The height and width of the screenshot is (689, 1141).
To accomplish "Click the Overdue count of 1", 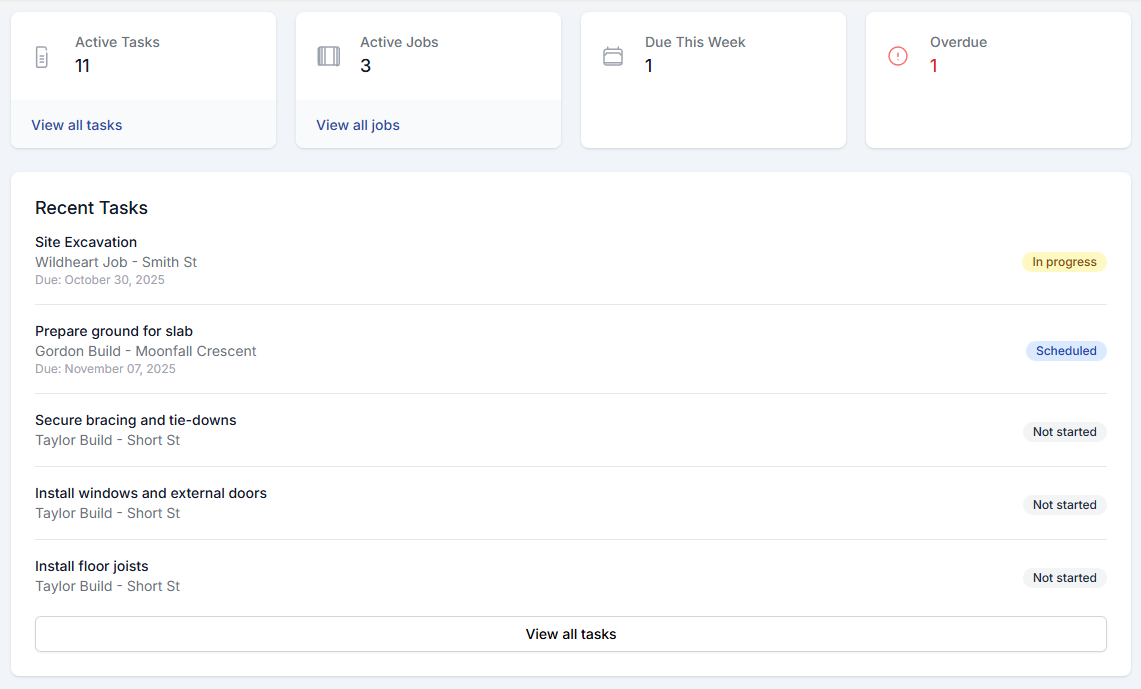I will (934, 66).
